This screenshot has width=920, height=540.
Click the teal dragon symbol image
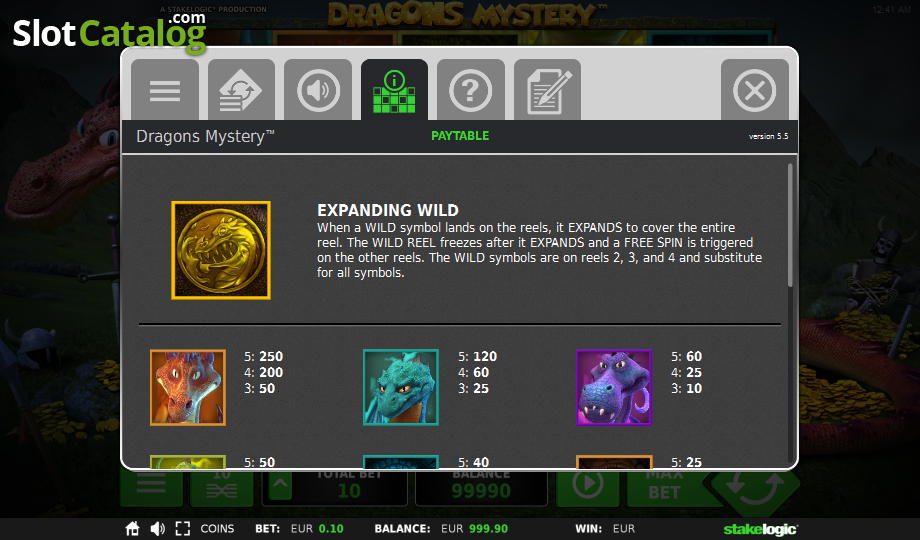coord(401,387)
